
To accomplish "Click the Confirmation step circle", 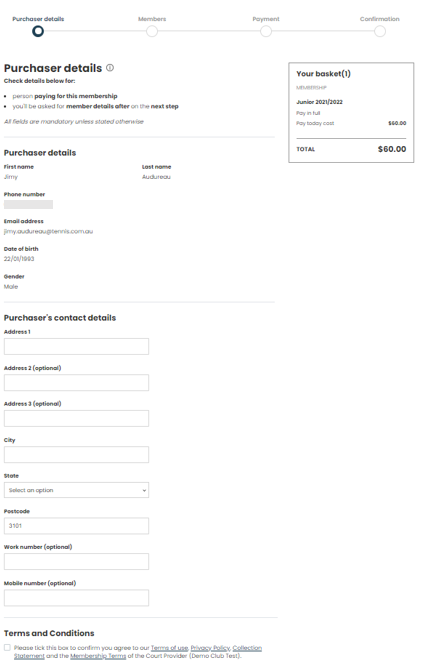I will pyautogui.click(x=379, y=31).
